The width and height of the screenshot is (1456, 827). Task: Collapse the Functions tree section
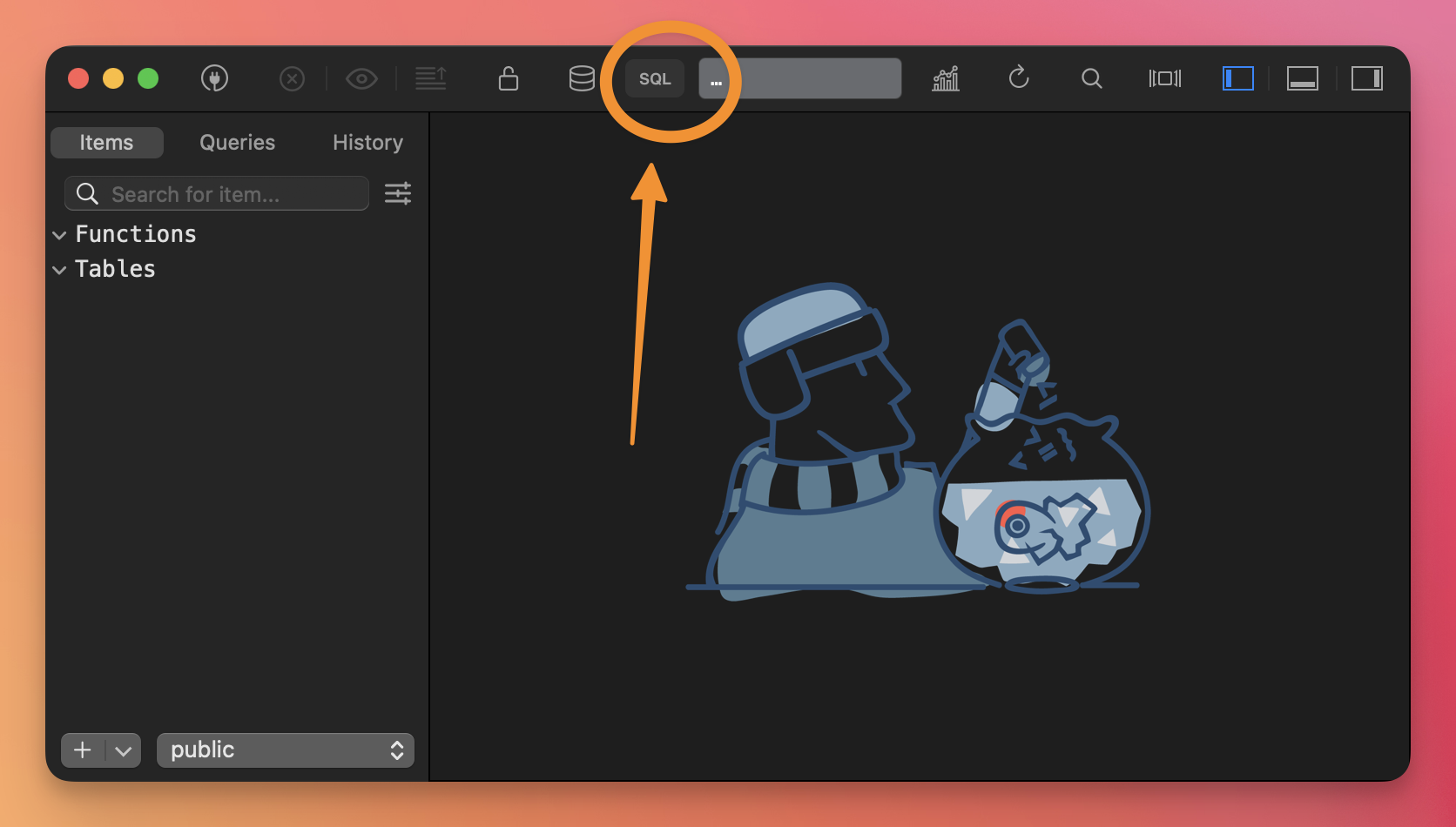point(59,235)
